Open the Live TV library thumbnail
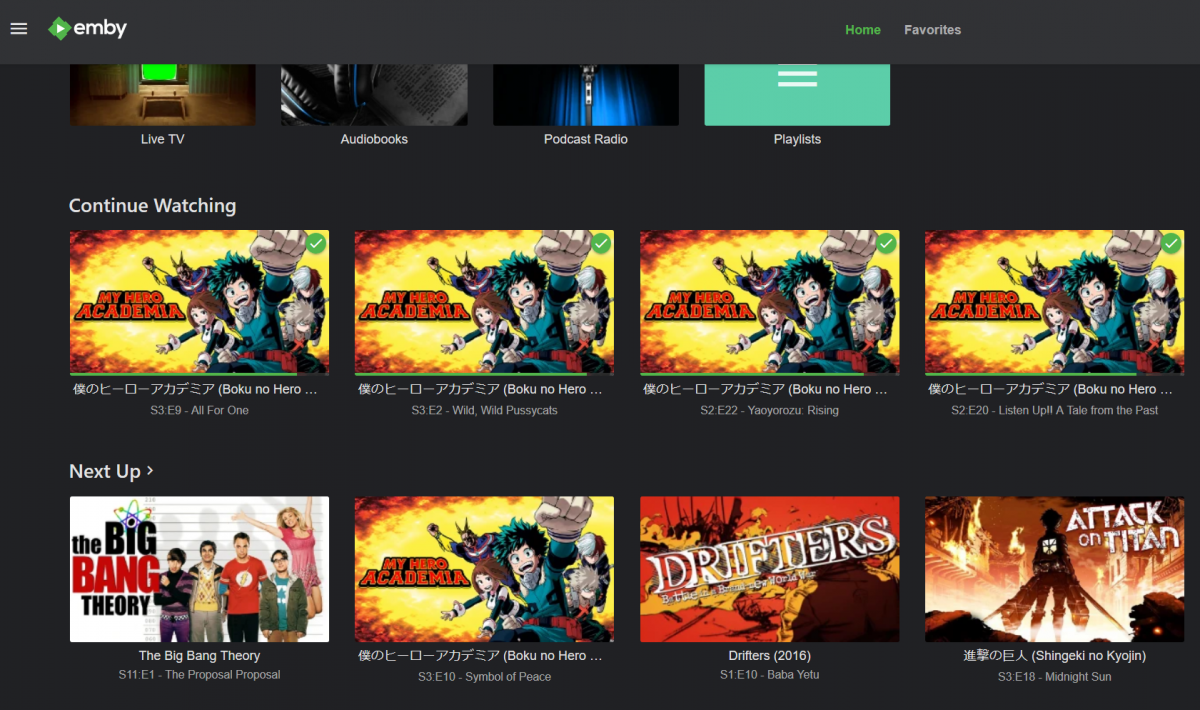 click(162, 95)
